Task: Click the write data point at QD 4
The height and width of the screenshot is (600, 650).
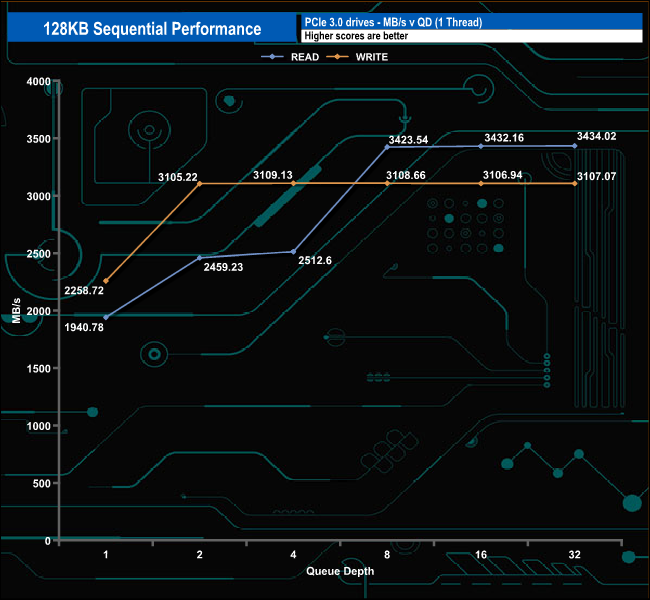Action: [293, 183]
